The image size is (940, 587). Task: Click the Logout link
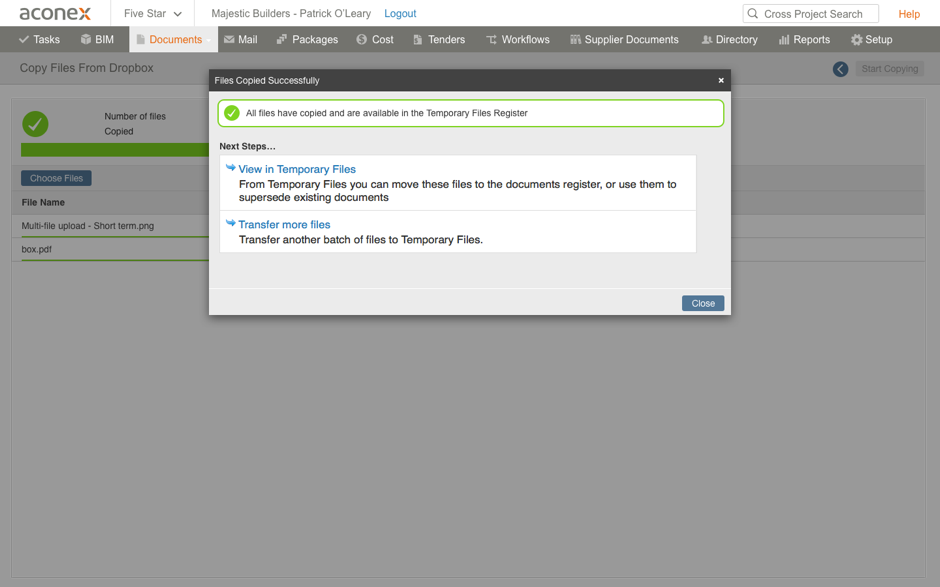point(400,13)
